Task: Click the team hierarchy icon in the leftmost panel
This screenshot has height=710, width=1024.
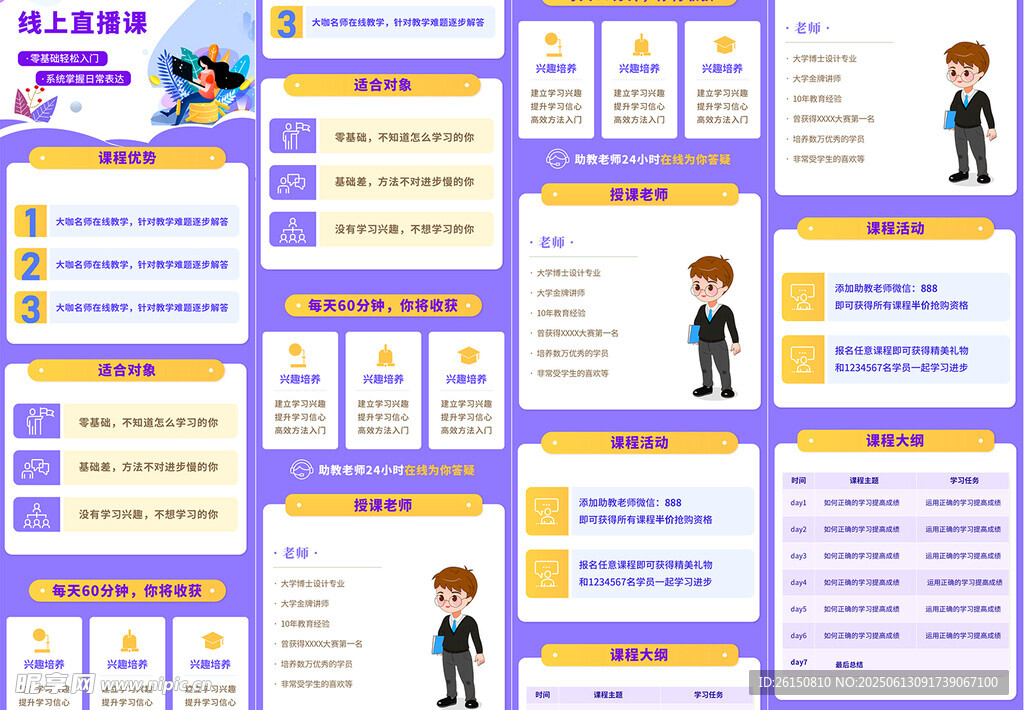Action: click(38, 514)
